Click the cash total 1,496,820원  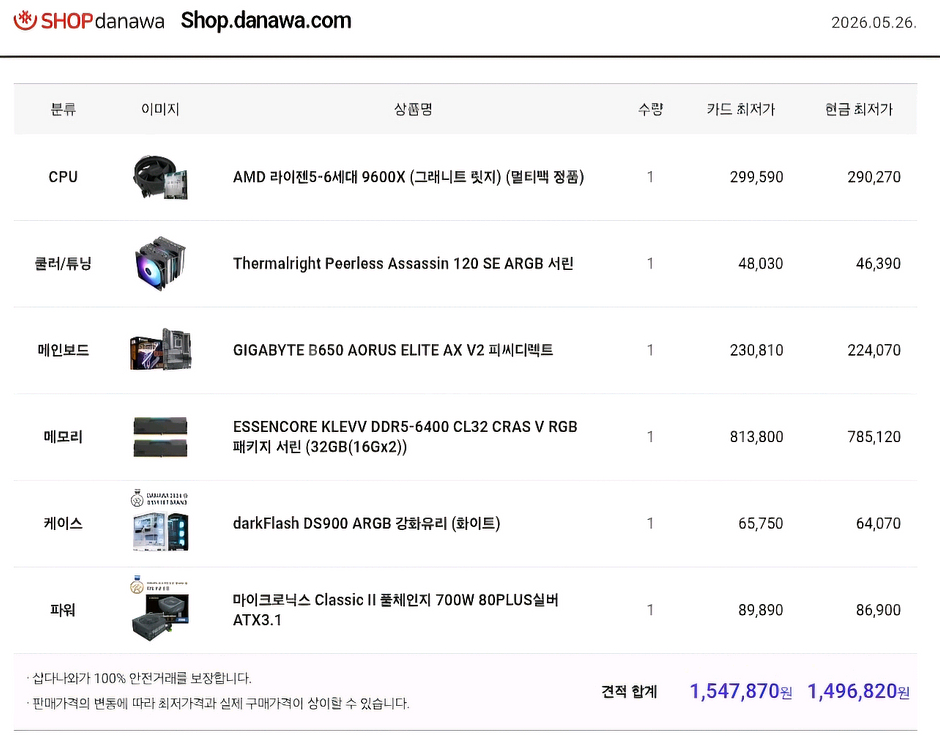point(858,691)
